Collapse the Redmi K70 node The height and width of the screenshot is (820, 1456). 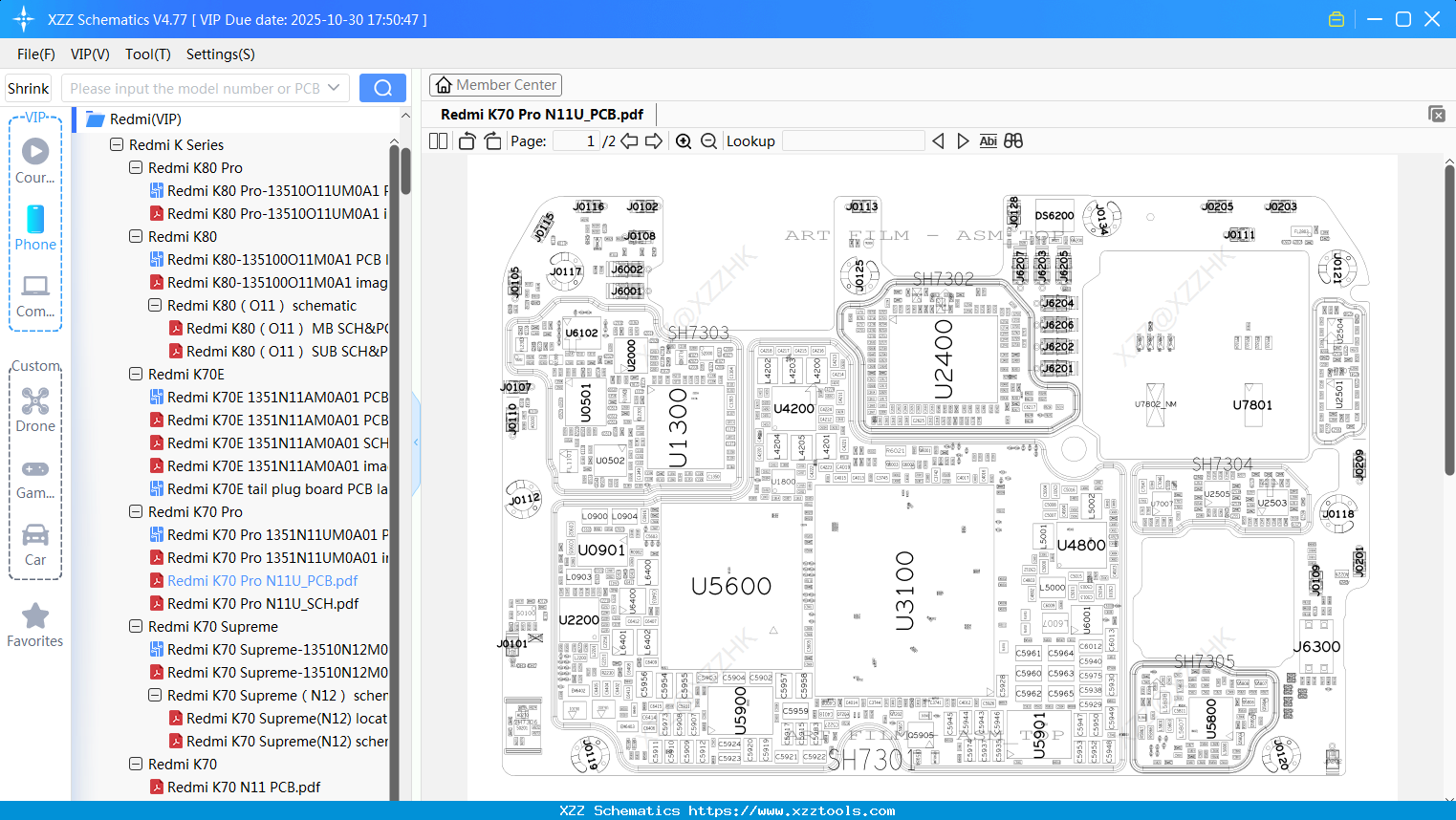tap(136, 765)
